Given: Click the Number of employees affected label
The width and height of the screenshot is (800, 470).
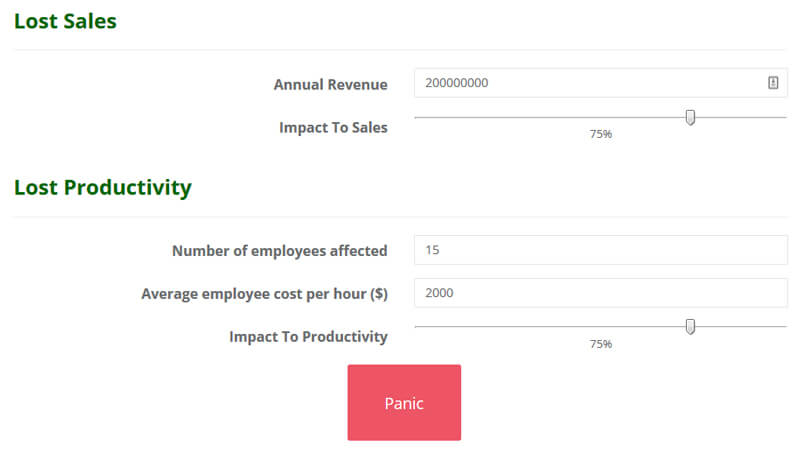Looking at the screenshot, I should (x=279, y=251).
